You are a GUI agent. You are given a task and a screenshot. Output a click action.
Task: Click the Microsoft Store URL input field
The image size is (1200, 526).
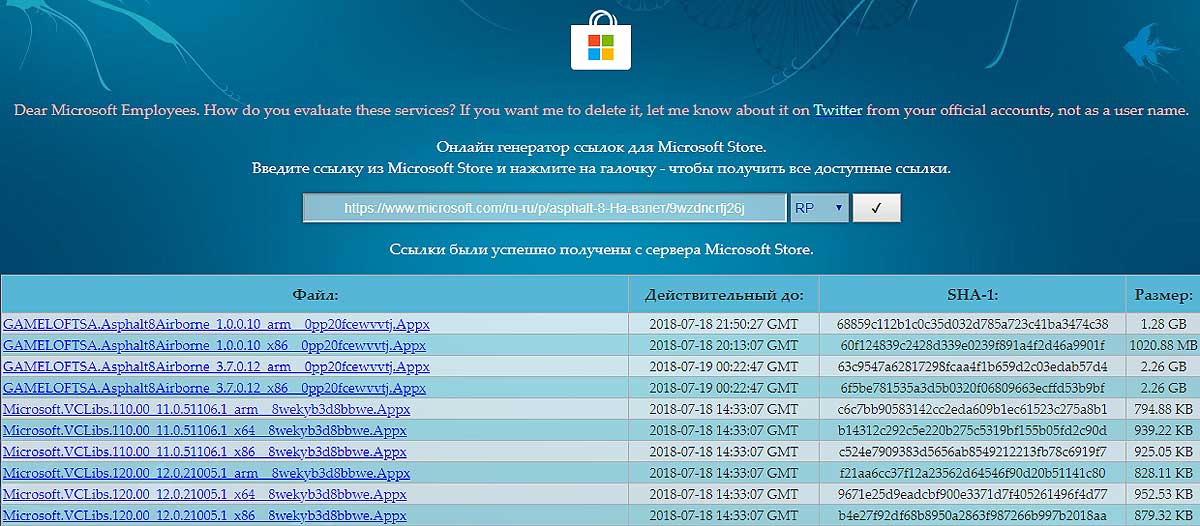(x=545, y=208)
